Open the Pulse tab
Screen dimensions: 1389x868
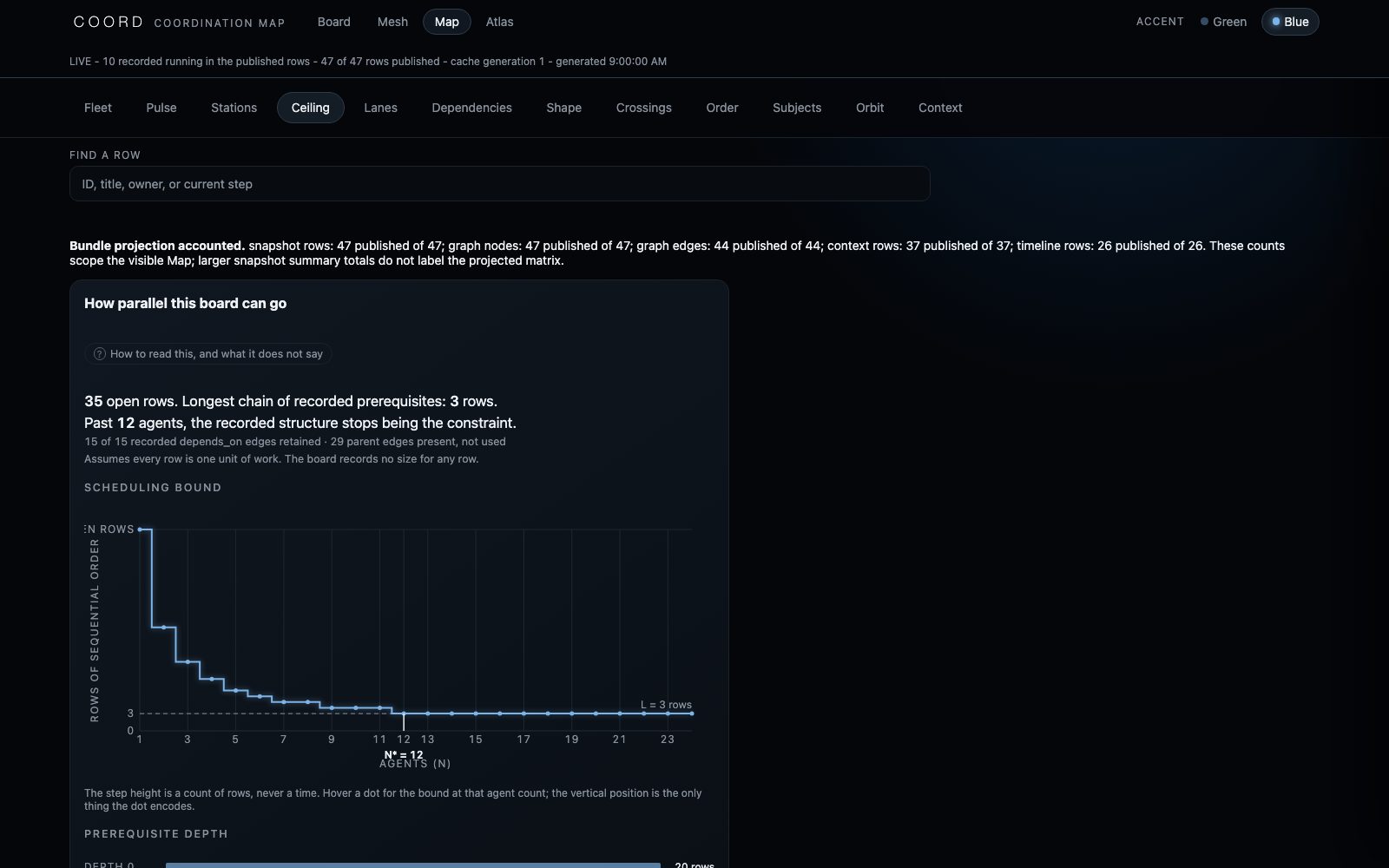coord(161,108)
